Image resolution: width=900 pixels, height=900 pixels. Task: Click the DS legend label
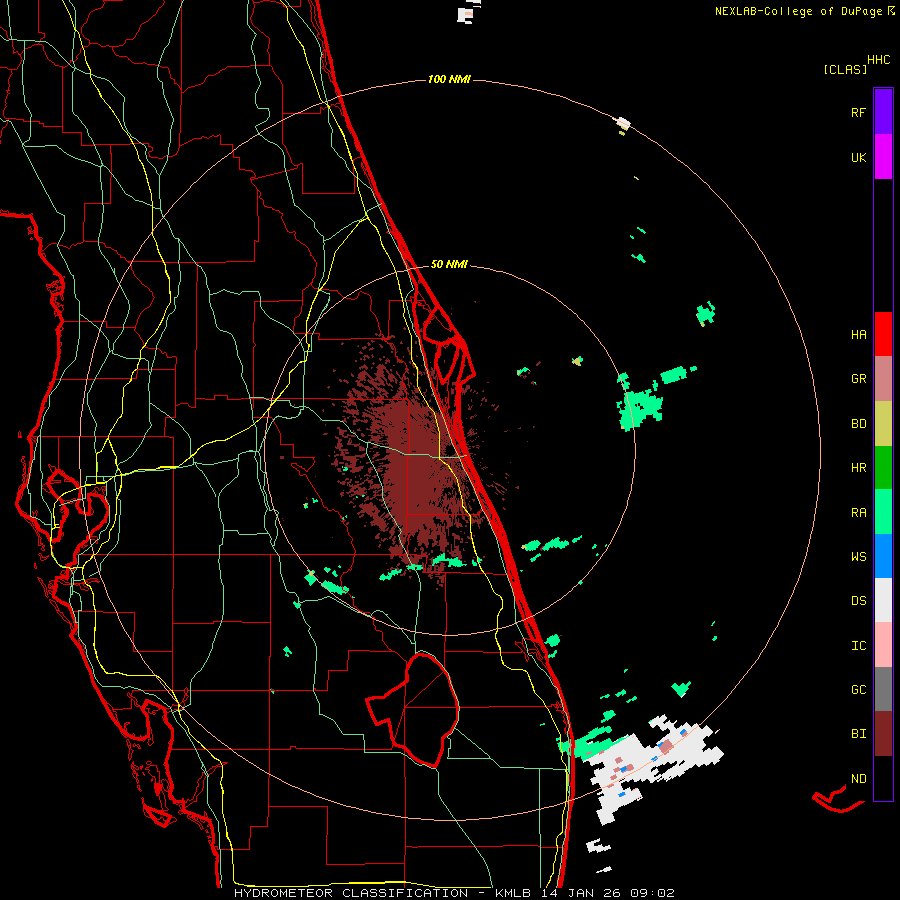click(858, 601)
